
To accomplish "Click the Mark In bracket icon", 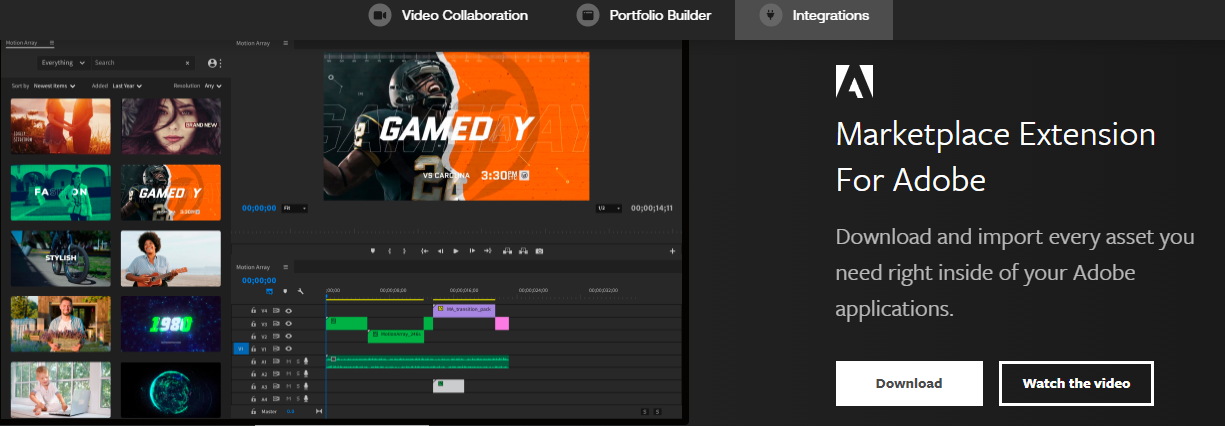I will pos(389,251).
